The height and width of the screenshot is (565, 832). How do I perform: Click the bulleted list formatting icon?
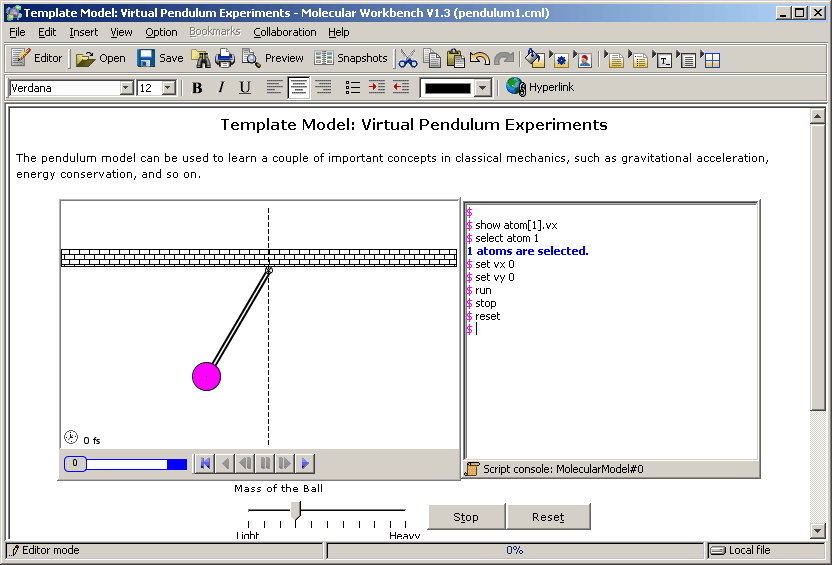pyautogui.click(x=352, y=88)
